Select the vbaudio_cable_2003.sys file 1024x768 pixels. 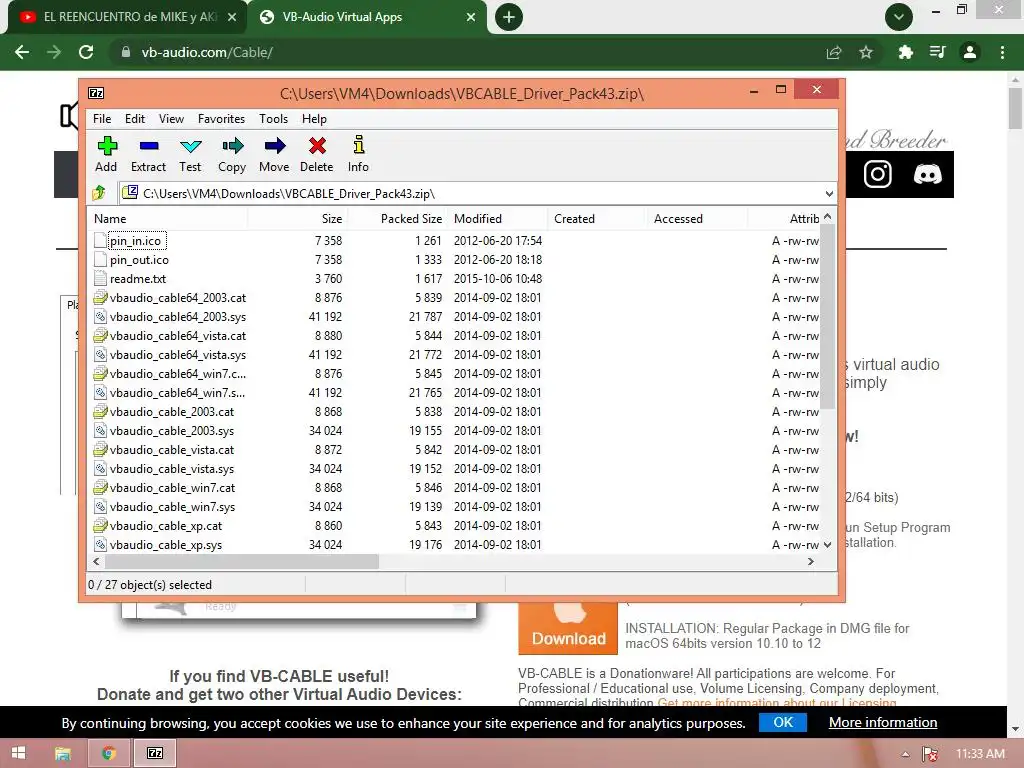tap(172, 431)
